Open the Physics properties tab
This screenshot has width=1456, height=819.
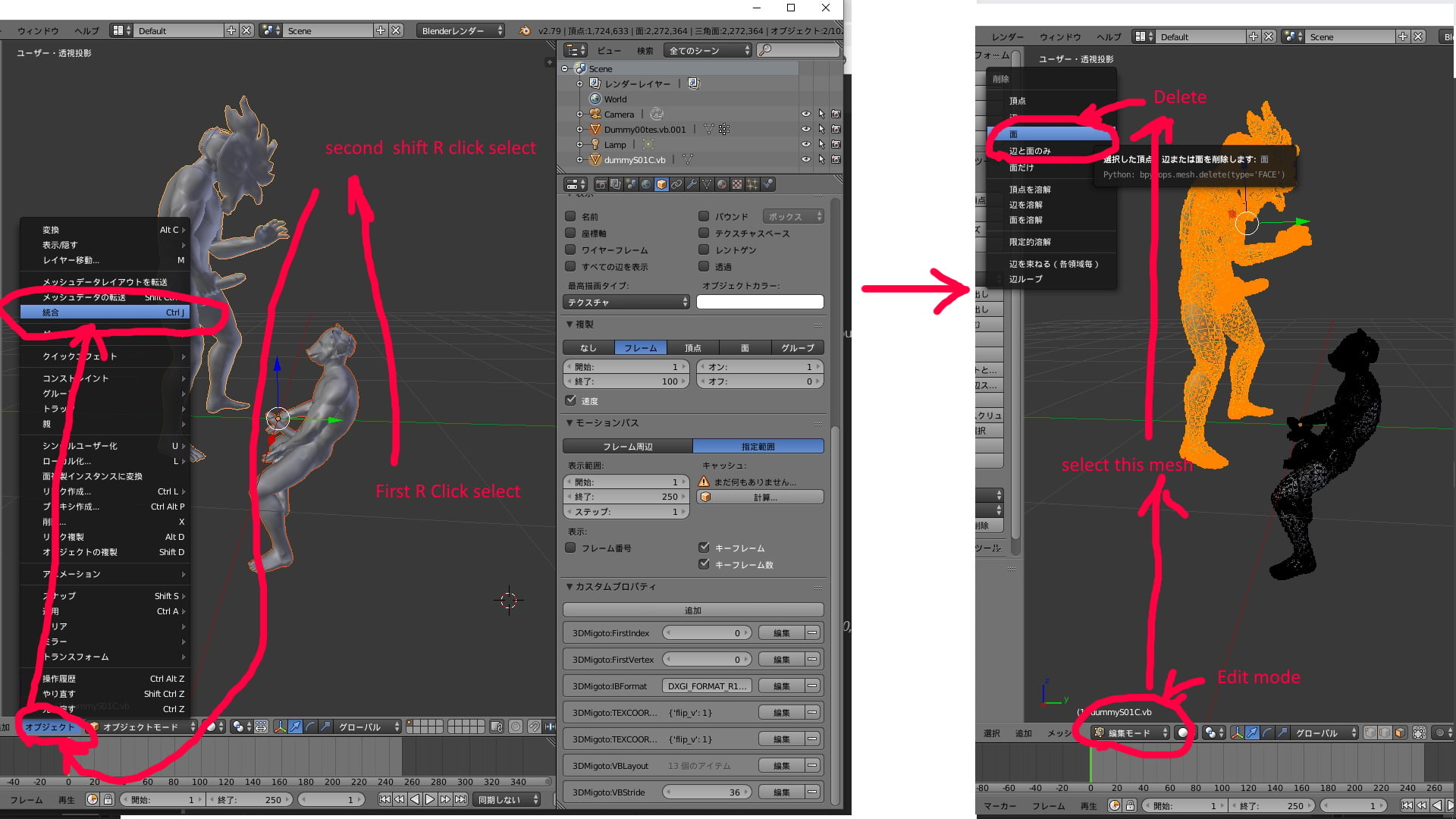pyautogui.click(x=767, y=184)
